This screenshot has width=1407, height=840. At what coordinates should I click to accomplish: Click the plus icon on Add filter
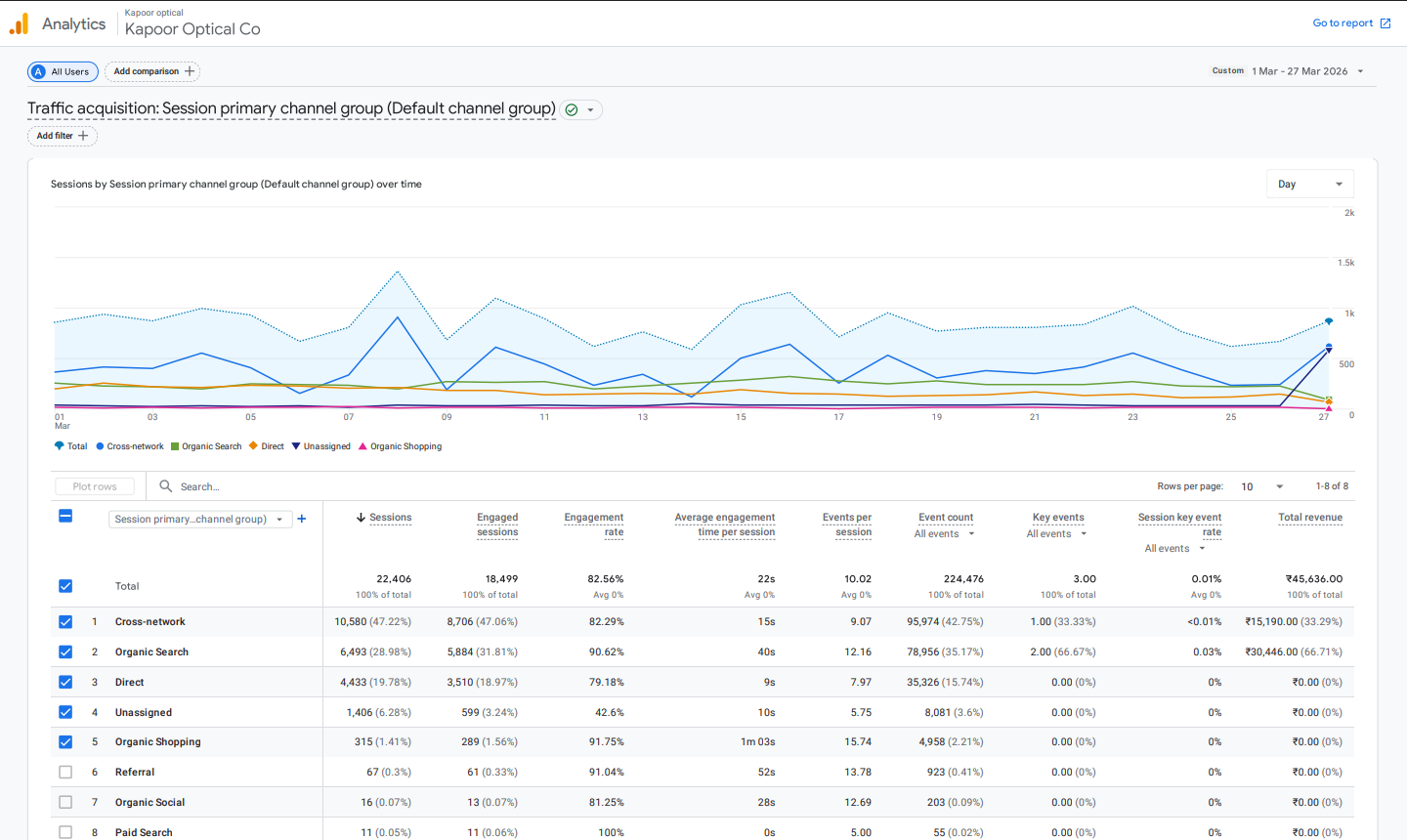click(83, 136)
